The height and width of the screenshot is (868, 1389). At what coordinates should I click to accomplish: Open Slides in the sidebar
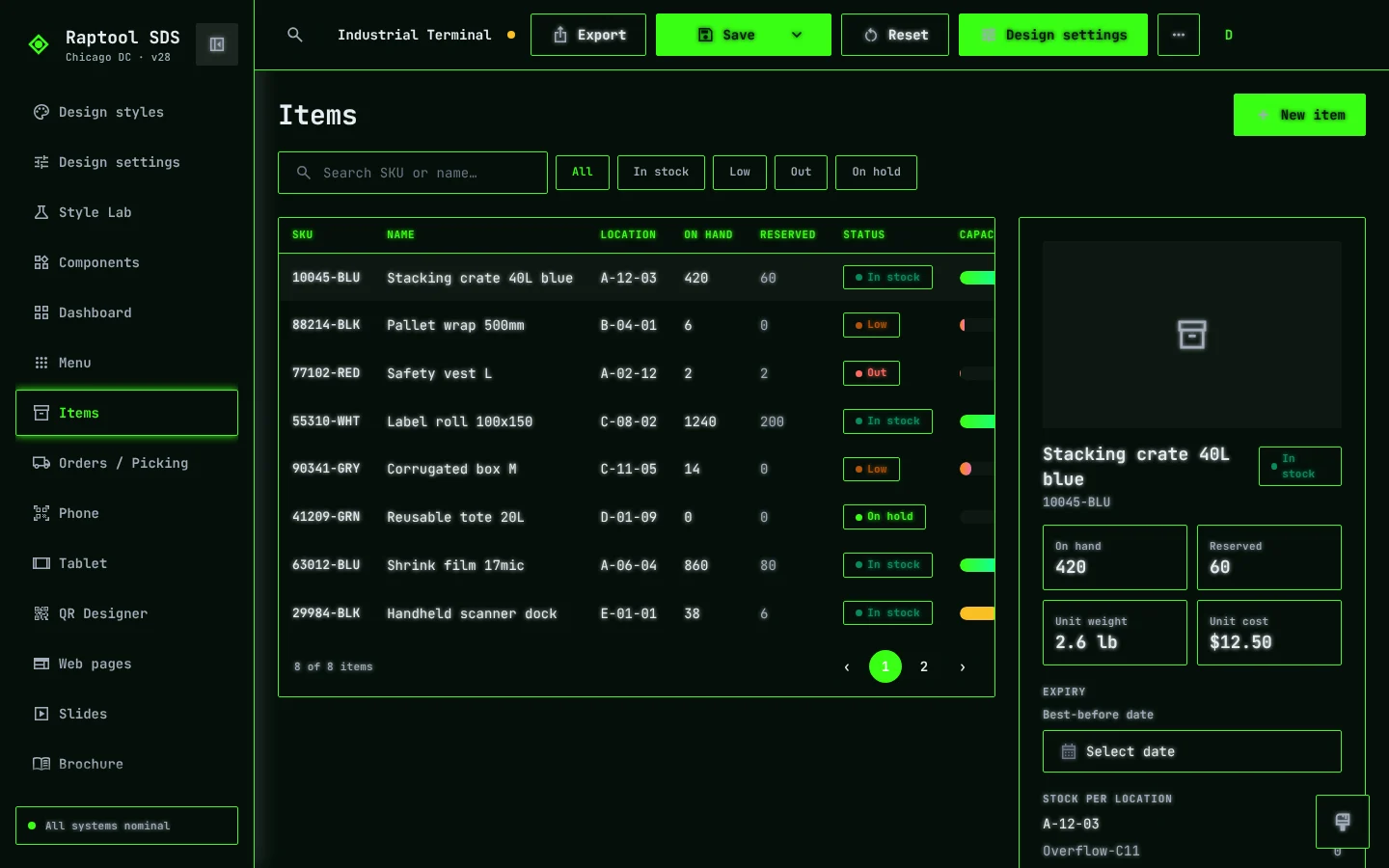(x=126, y=714)
